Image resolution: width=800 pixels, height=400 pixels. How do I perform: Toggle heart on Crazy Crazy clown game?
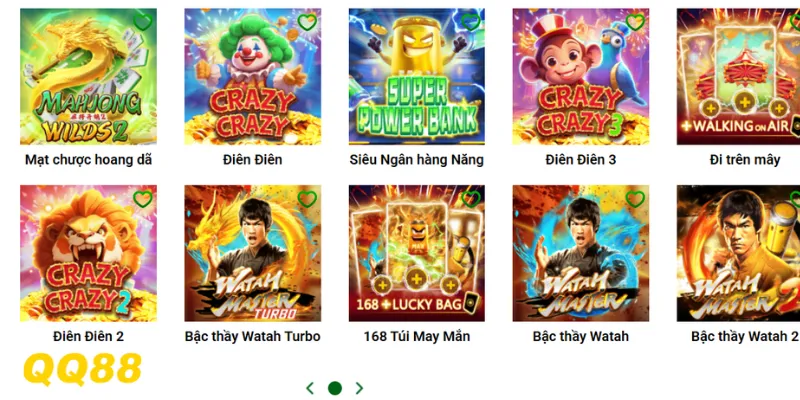307,22
